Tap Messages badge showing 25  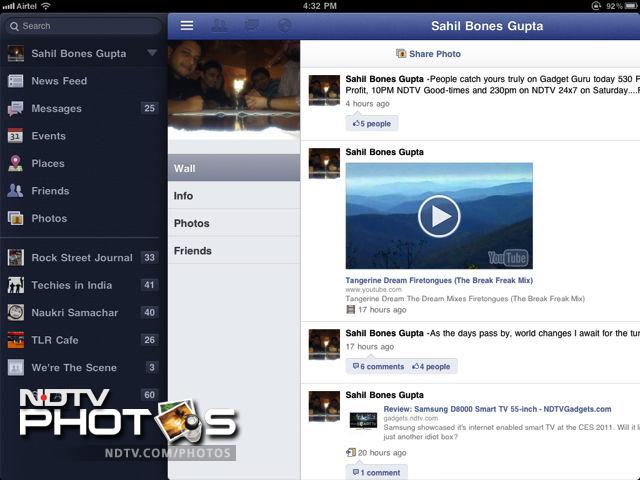pyautogui.click(x=149, y=108)
